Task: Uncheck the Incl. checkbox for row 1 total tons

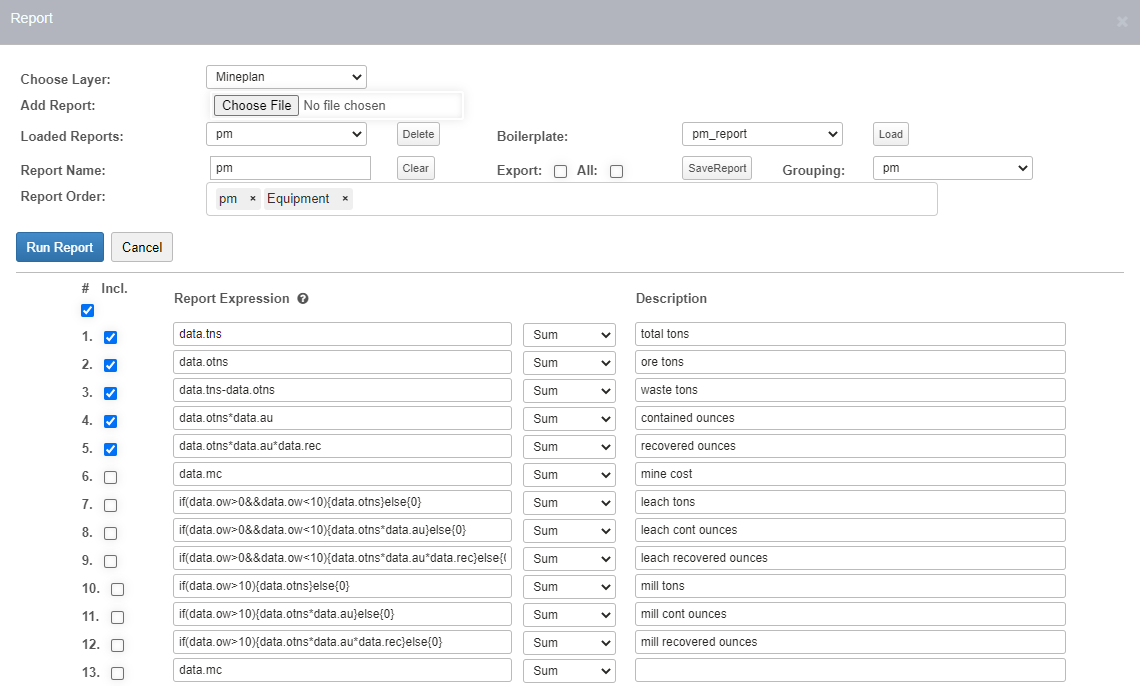Action: [110, 337]
